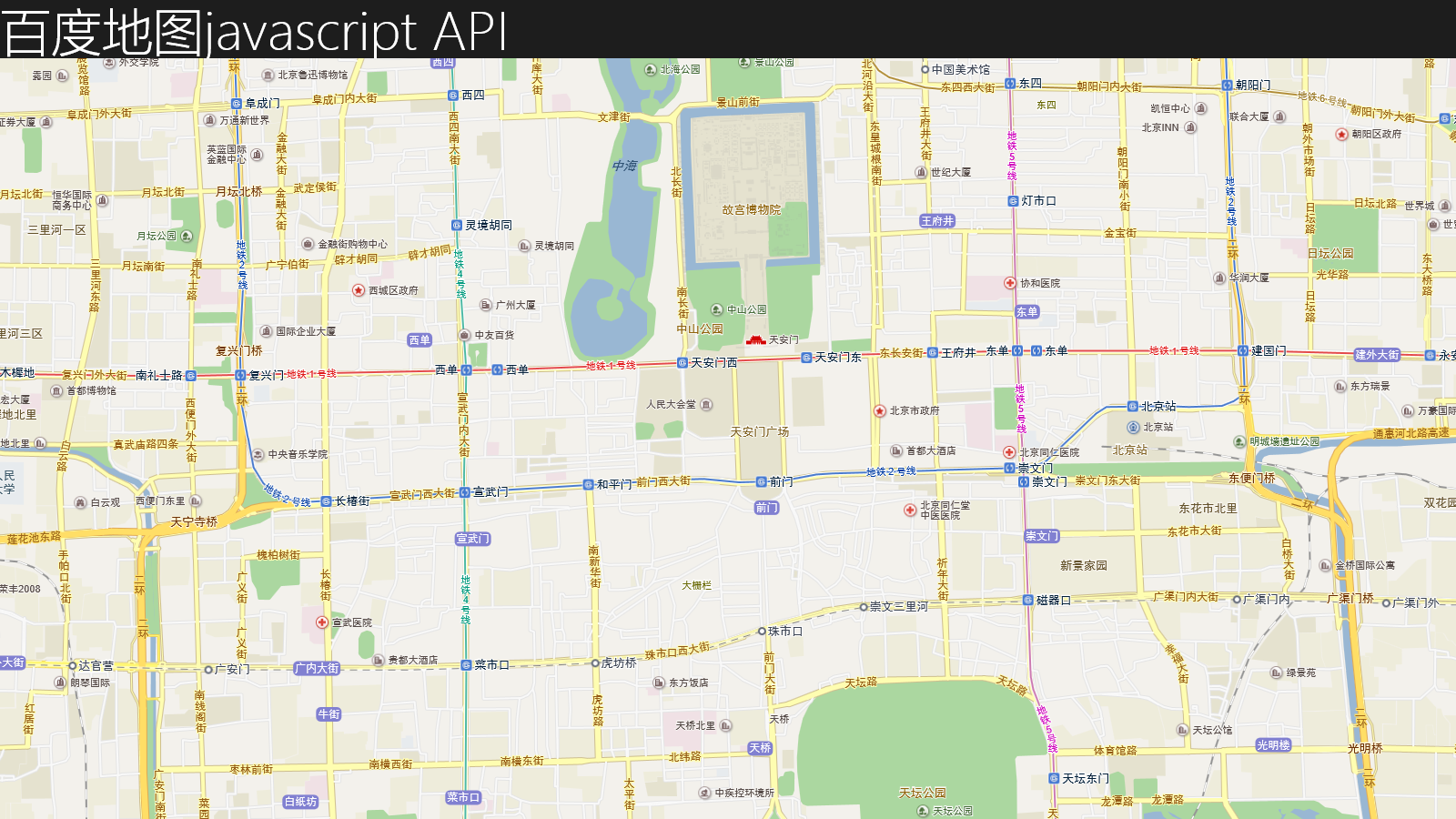
Task: Select the 宣武门 blue area label
Action: (473, 539)
